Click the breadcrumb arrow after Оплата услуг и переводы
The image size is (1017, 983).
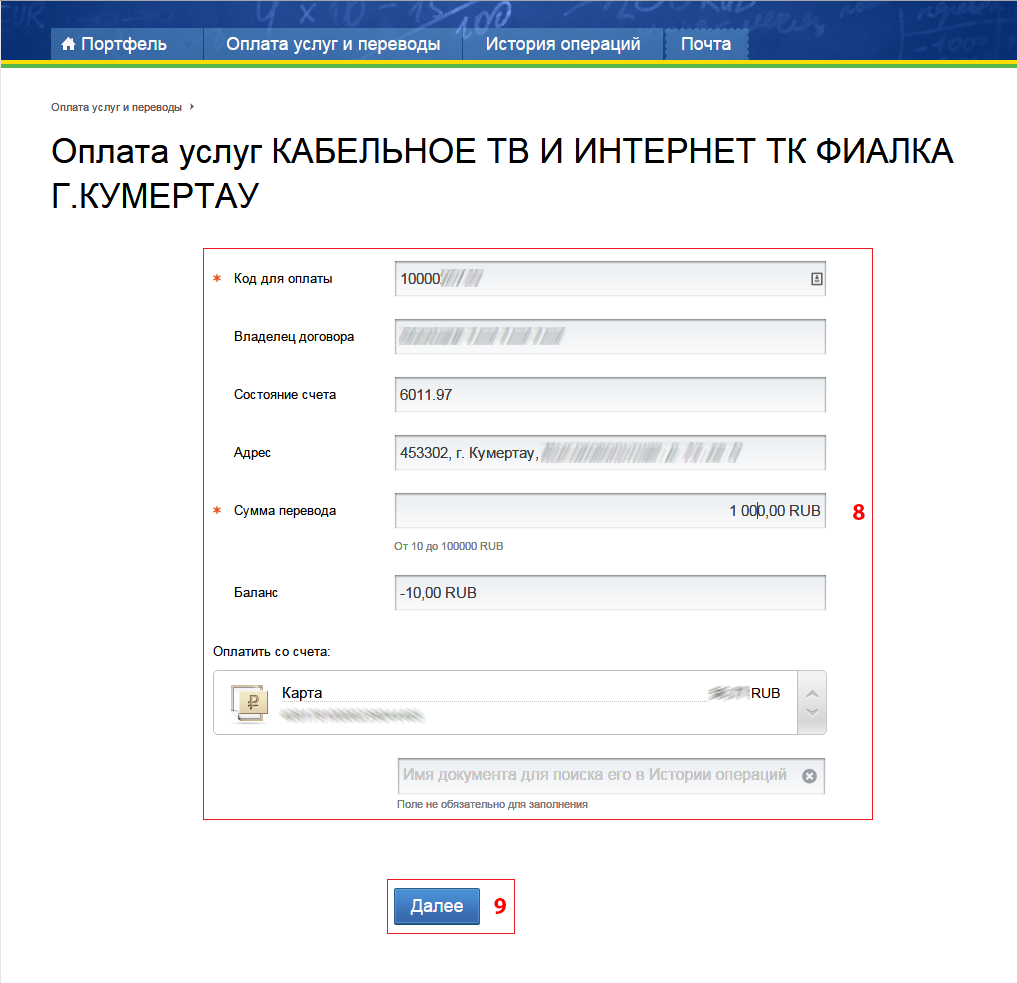(192, 107)
